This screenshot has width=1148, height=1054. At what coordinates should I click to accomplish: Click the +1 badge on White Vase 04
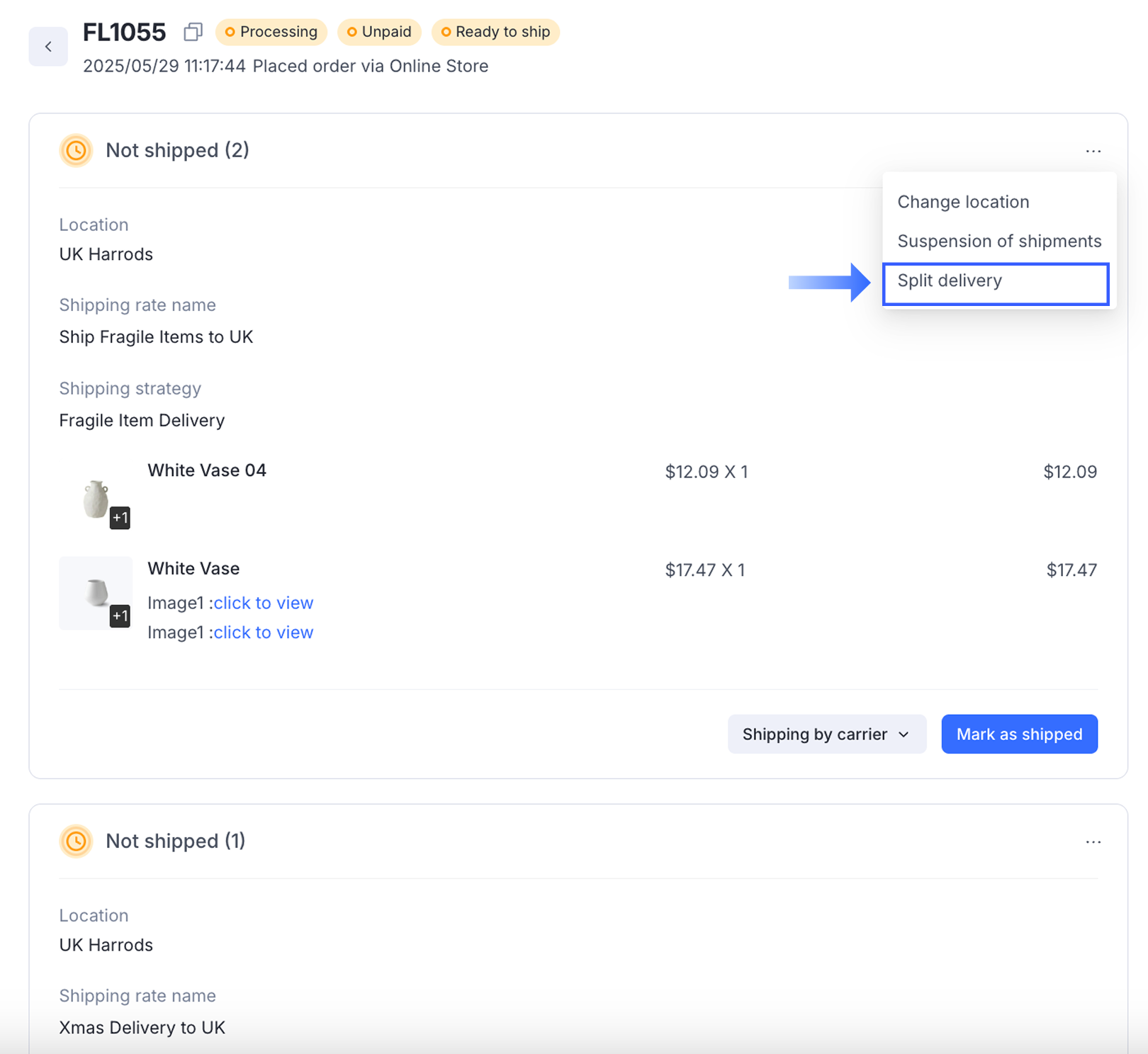click(120, 518)
